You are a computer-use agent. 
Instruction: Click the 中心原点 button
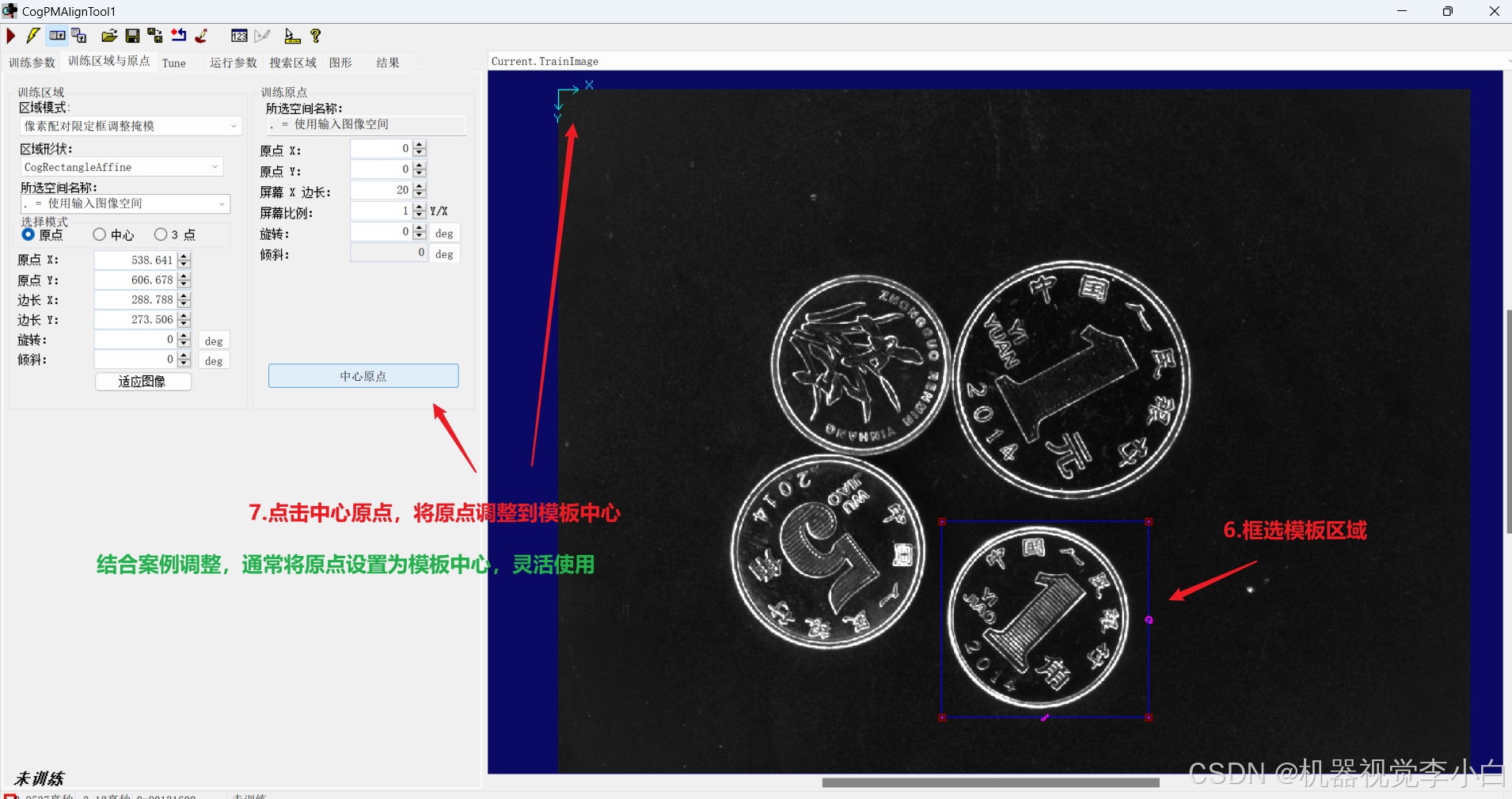point(363,376)
